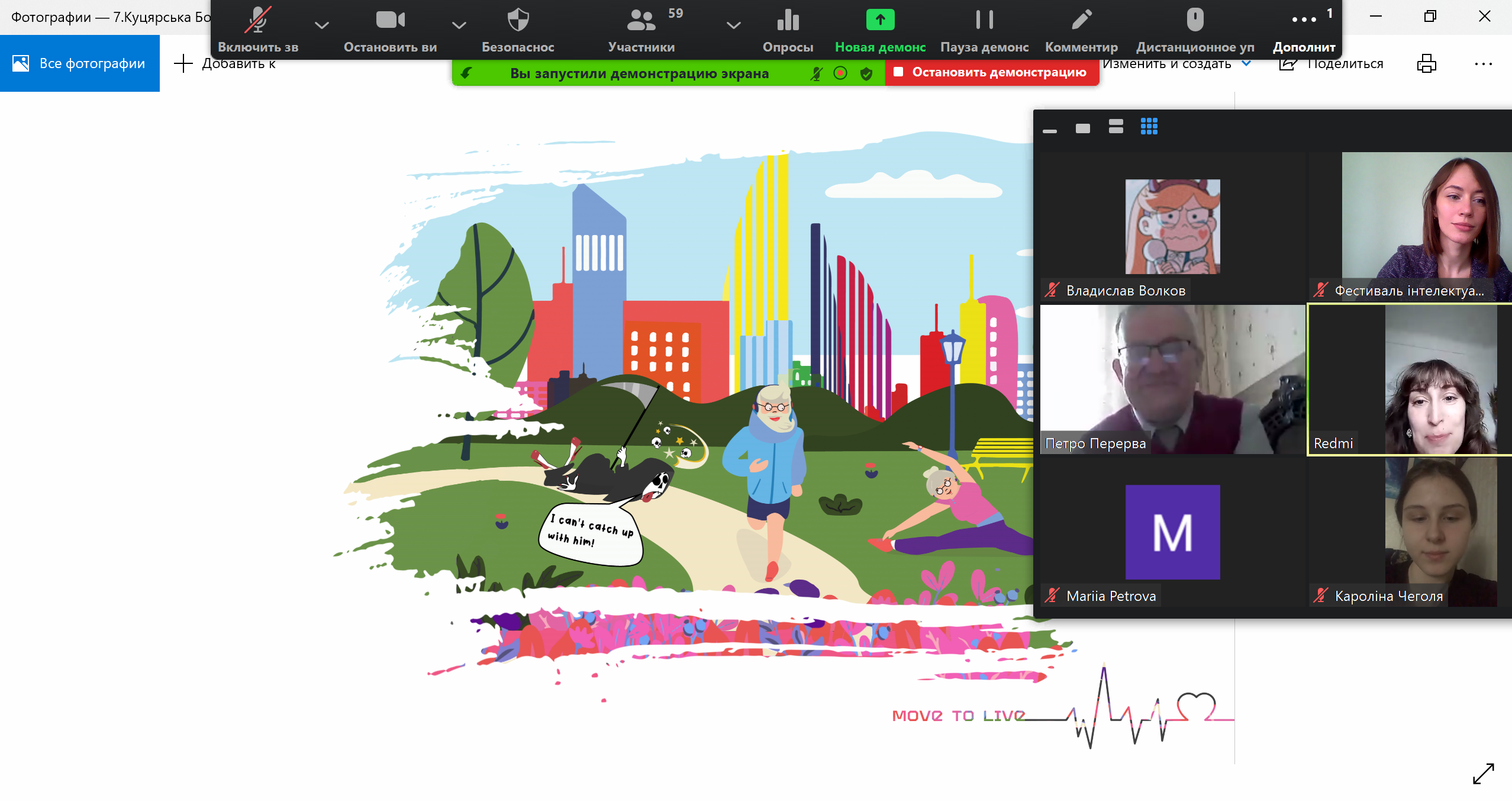Click Остановить демонстрацию stop share button
Viewport: 1512px width, 801px height.
992,72
